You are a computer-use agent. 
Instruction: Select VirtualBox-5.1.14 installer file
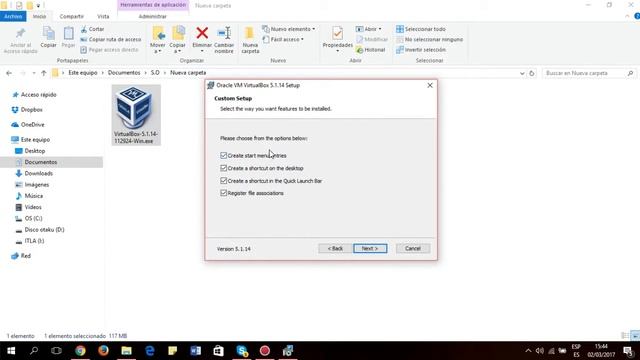tap(136, 116)
